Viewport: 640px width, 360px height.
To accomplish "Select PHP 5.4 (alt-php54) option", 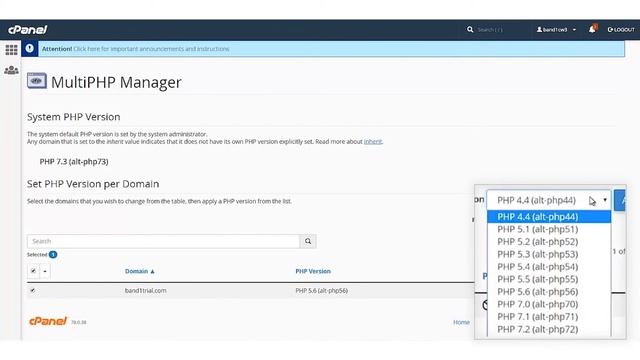I will point(549,267).
